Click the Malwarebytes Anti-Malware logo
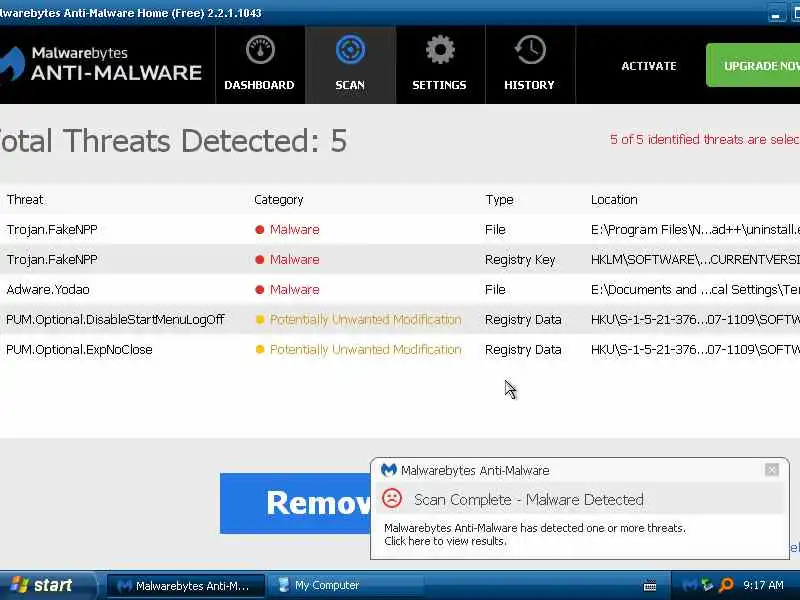The height and width of the screenshot is (600, 800). [101, 64]
